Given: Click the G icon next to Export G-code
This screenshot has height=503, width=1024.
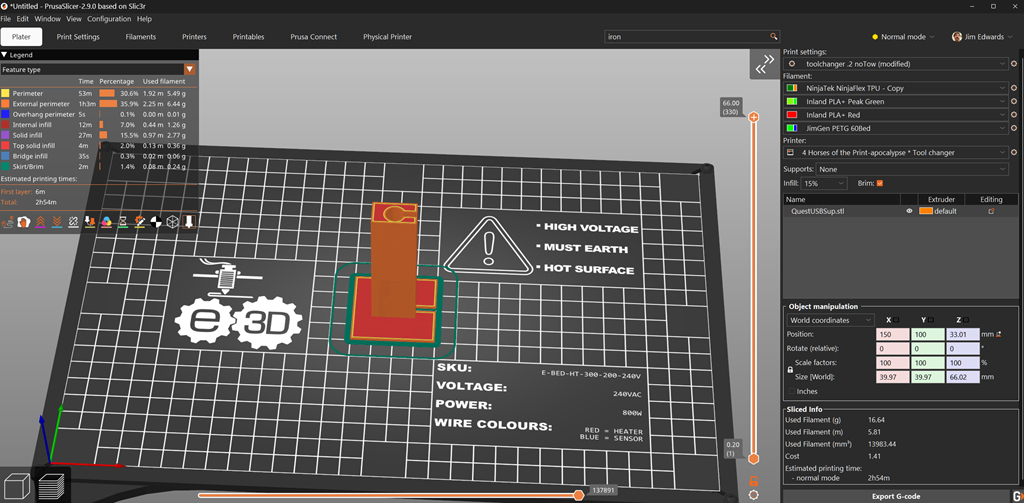Looking at the screenshot, I should 1017,496.
